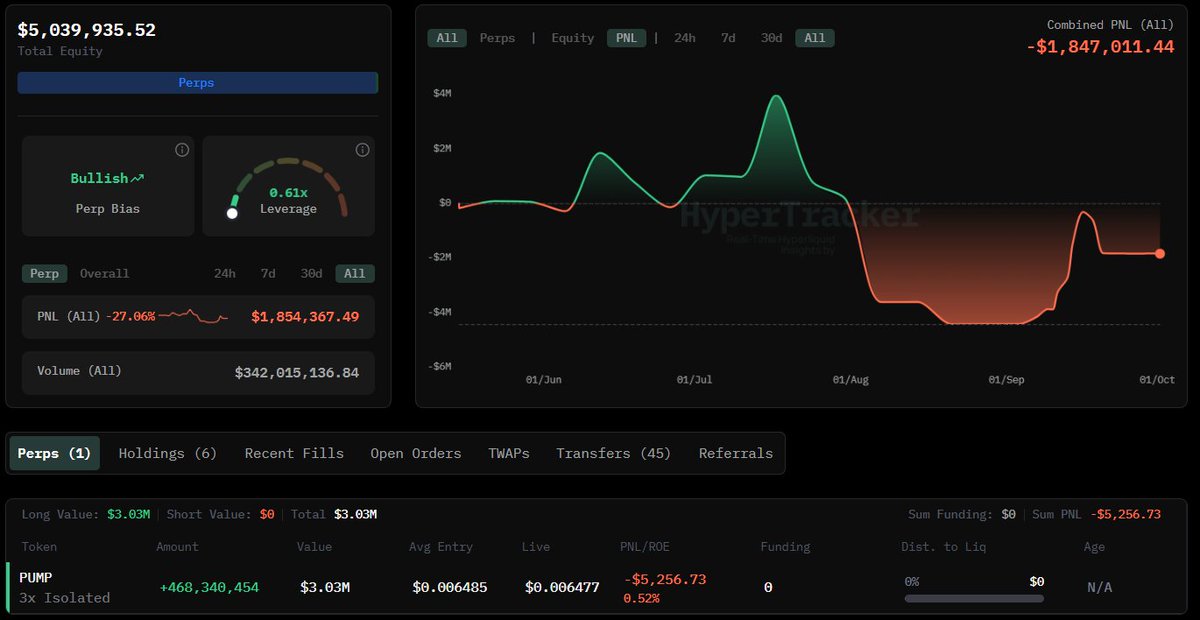Click the PNL (All) $1,854,367.49 value

tap(305, 316)
